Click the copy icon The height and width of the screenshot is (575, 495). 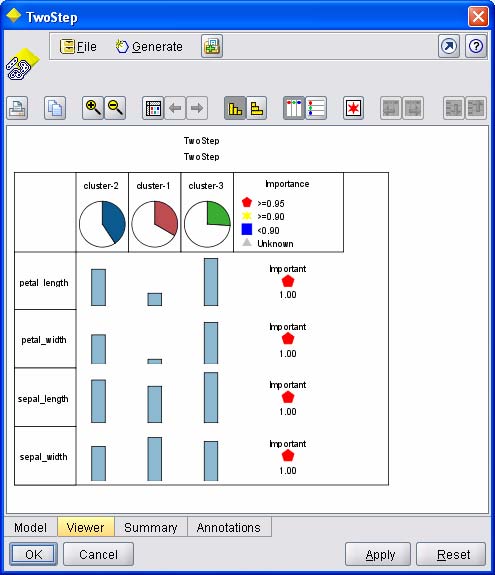[x=55, y=108]
